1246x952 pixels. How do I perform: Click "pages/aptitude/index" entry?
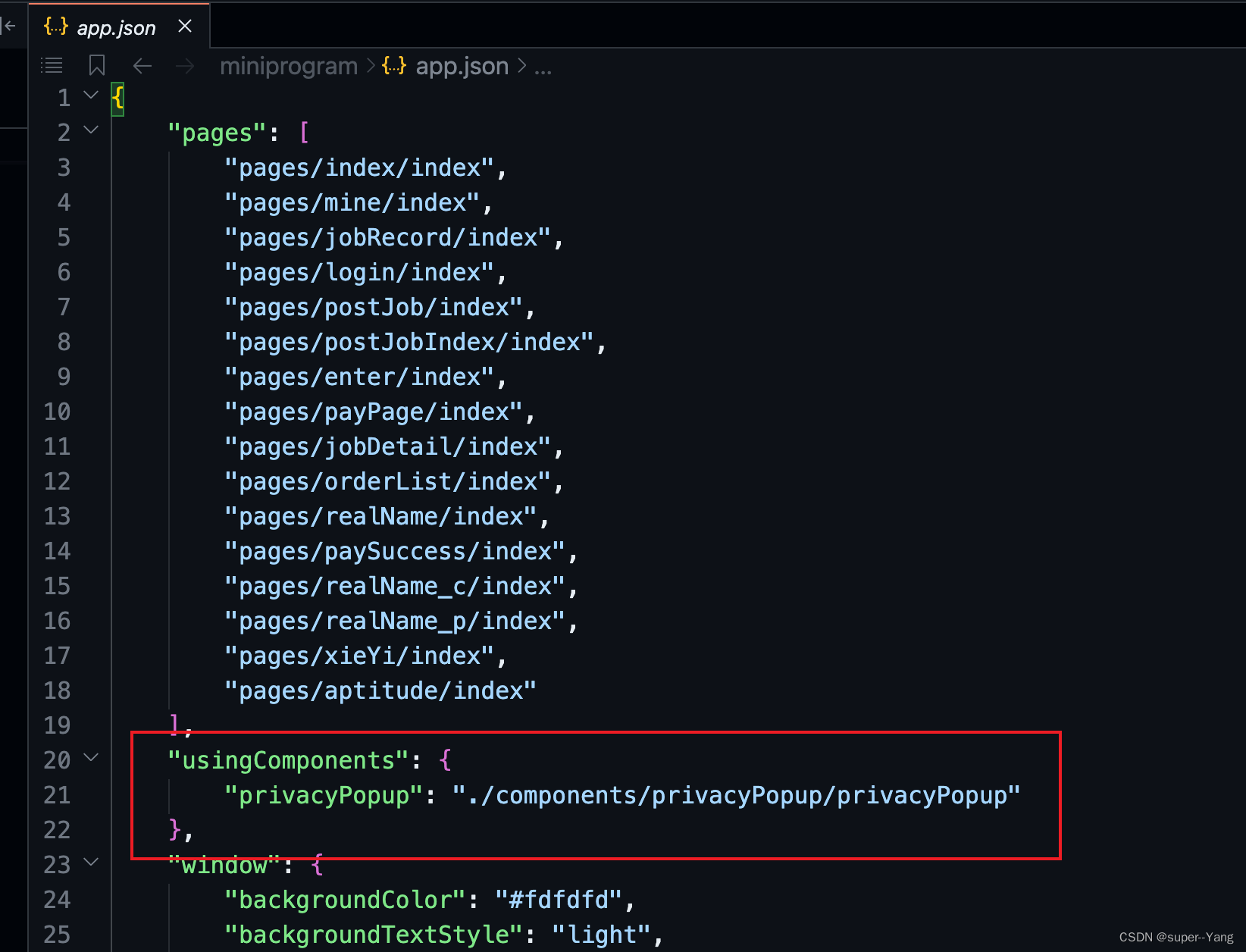click(x=380, y=691)
